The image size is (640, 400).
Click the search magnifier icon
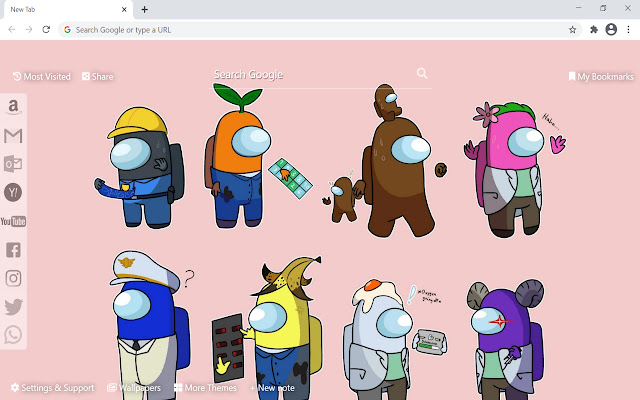coord(422,73)
